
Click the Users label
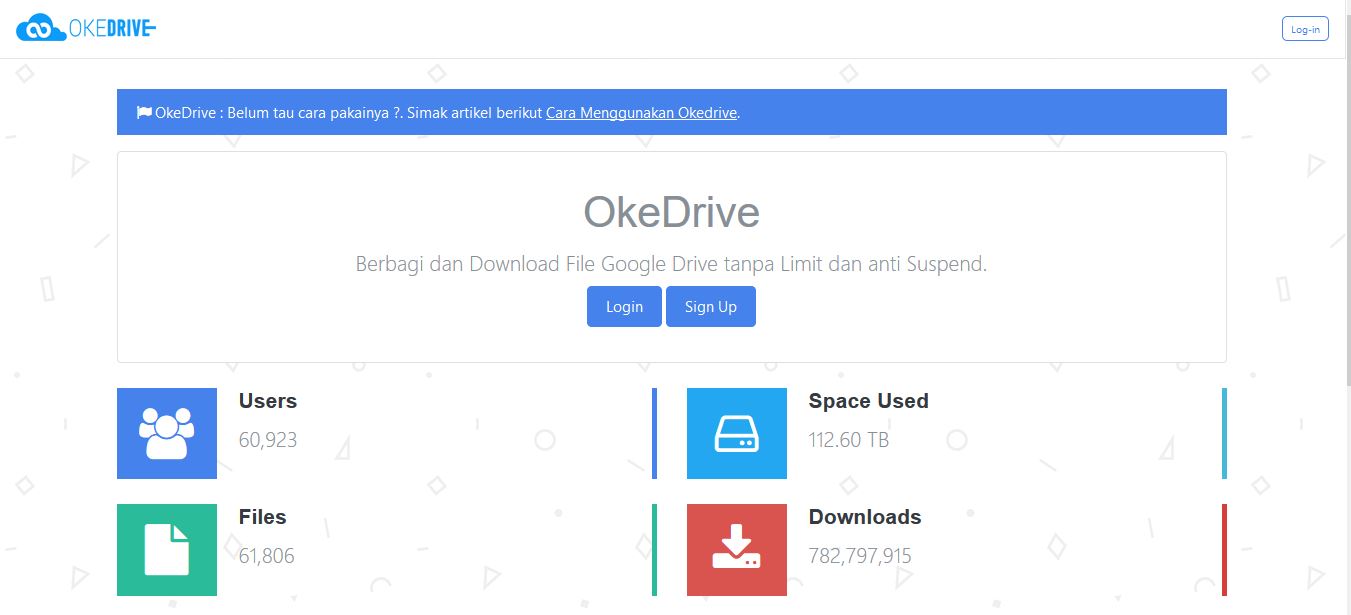[x=268, y=401]
